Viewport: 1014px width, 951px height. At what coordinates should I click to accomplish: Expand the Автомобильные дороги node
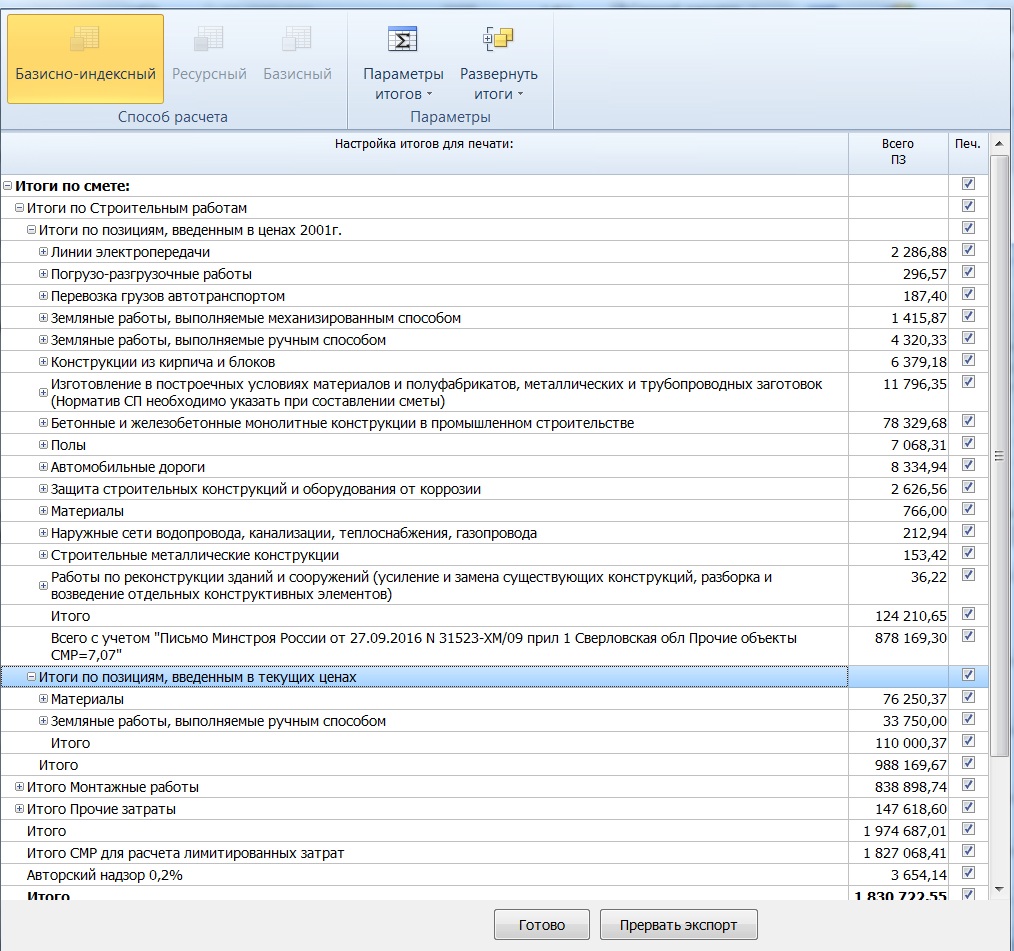(43, 467)
